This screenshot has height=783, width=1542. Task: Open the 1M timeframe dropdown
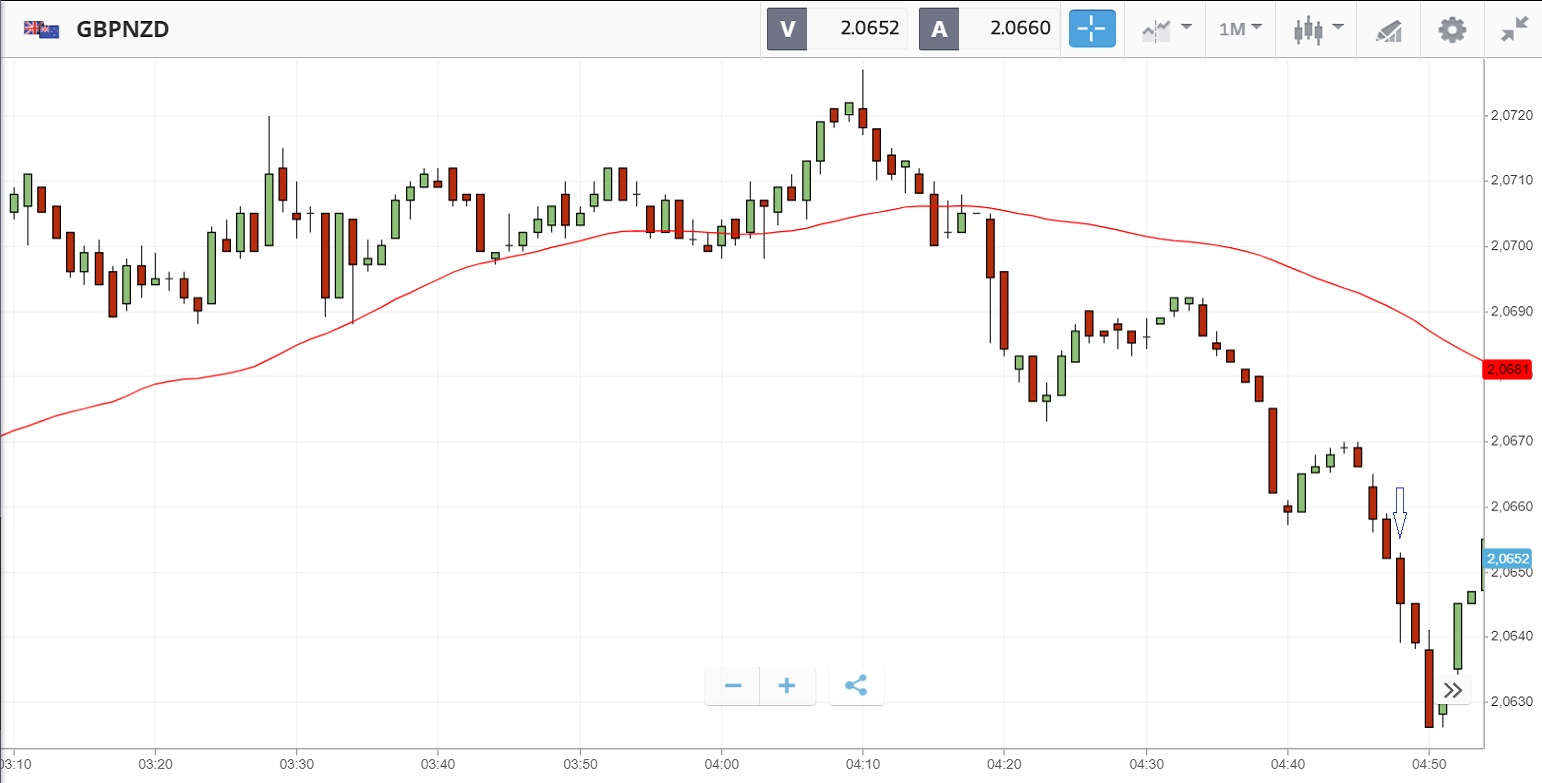pyautogui.click(x=1240, y=29)
